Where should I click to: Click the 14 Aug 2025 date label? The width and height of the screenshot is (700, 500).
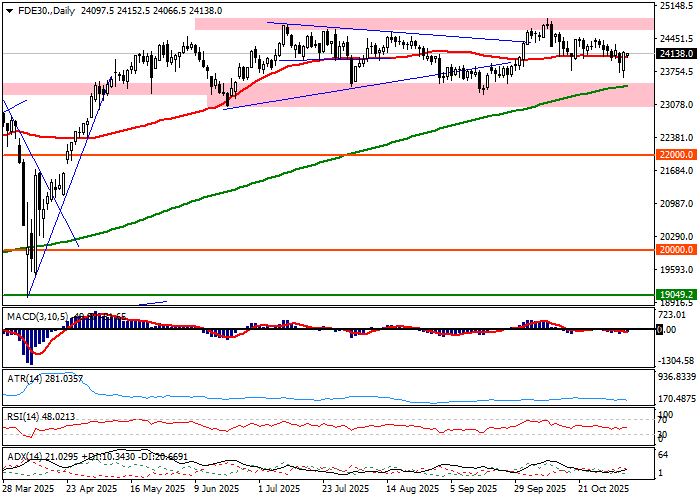click(x=401, y=490)
